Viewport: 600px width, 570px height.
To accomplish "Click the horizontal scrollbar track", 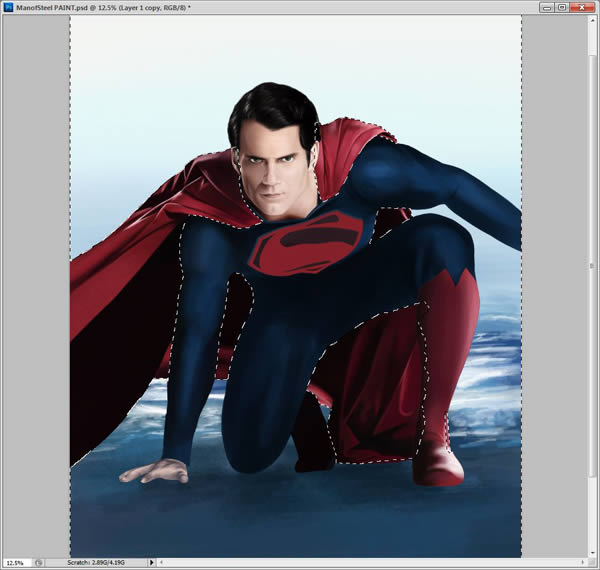I will tap(372, 562).
